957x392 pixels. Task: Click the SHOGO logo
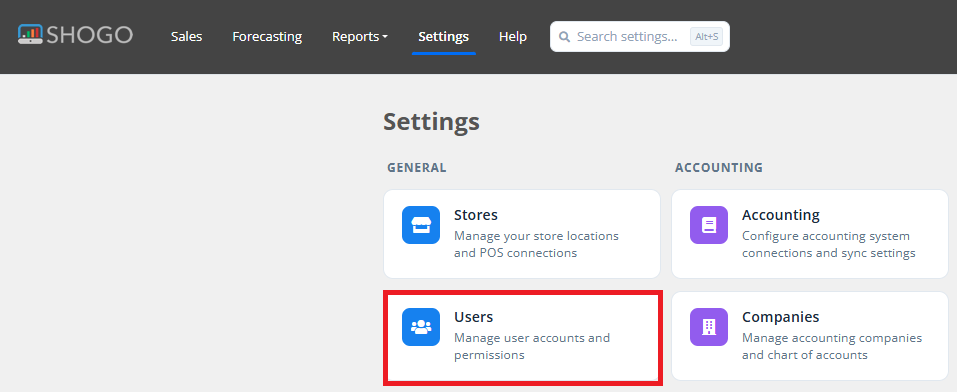(75, 35)
